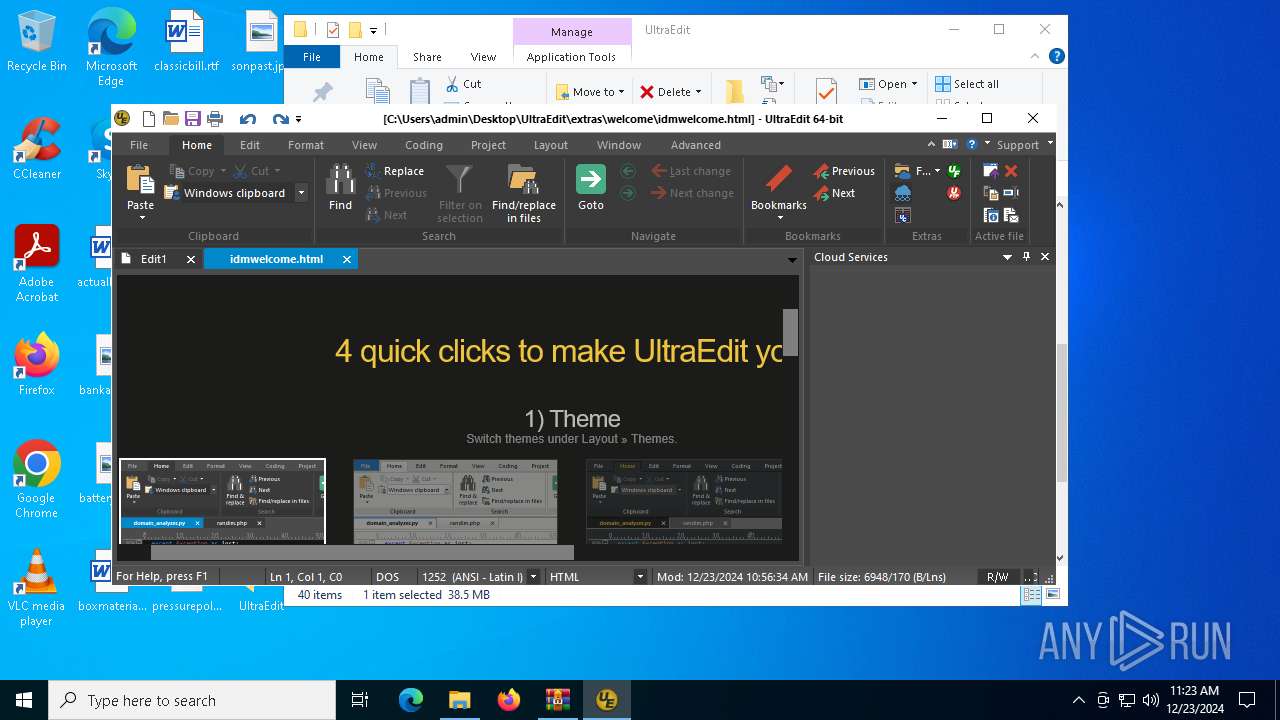The height and width of the screenshot is (720, 1280).
Task: Expand the Bookmarks dropdown arrow
Action: coord(779,218)
